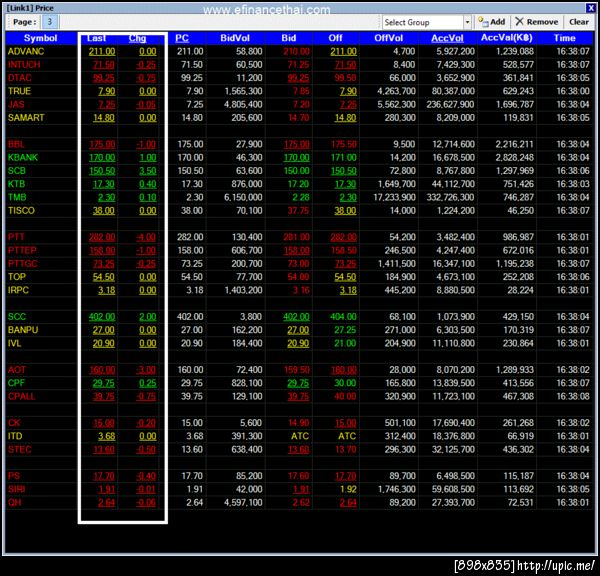Screen dimensions: 600x576
Task: Click SCC last price 402.00
Action: pyautogui.click(x=102, y=317)
